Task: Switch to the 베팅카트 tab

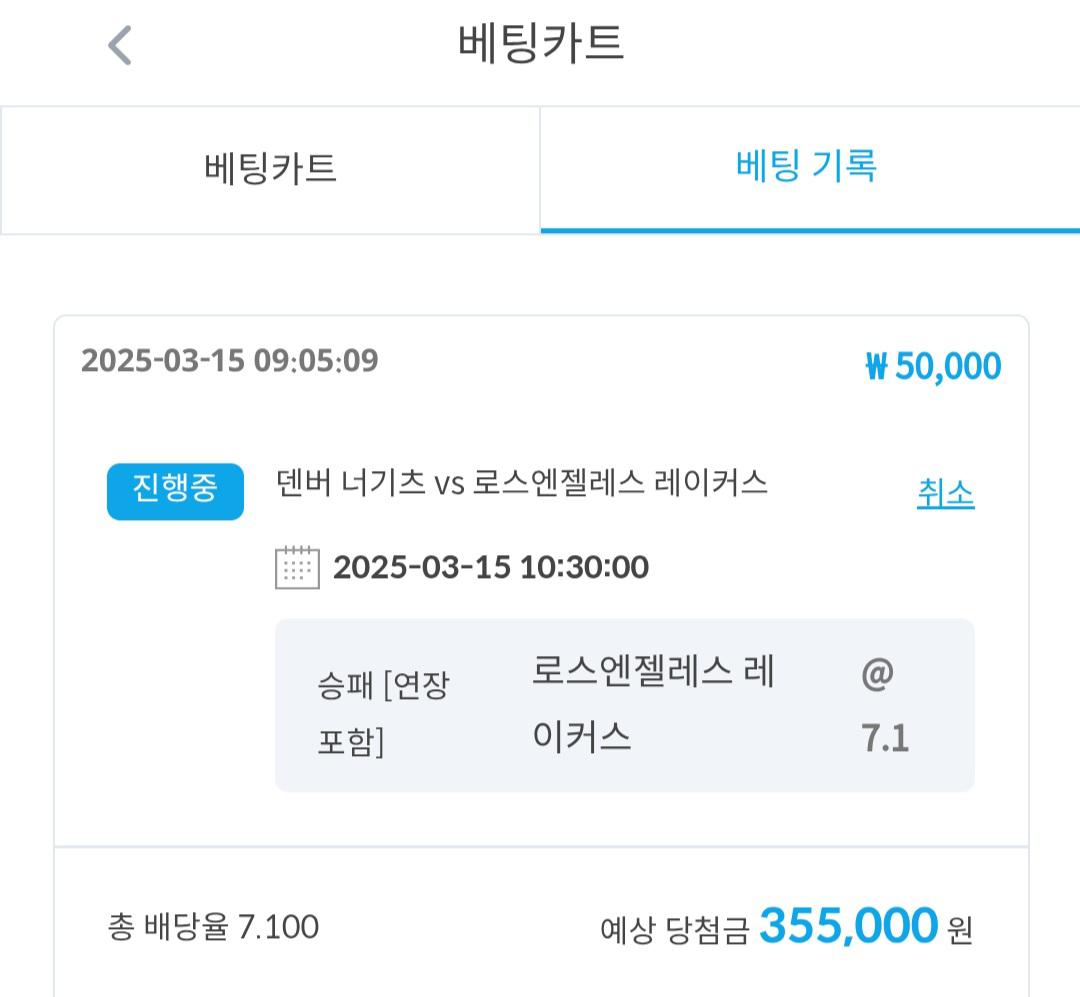Action: (270, 169)
